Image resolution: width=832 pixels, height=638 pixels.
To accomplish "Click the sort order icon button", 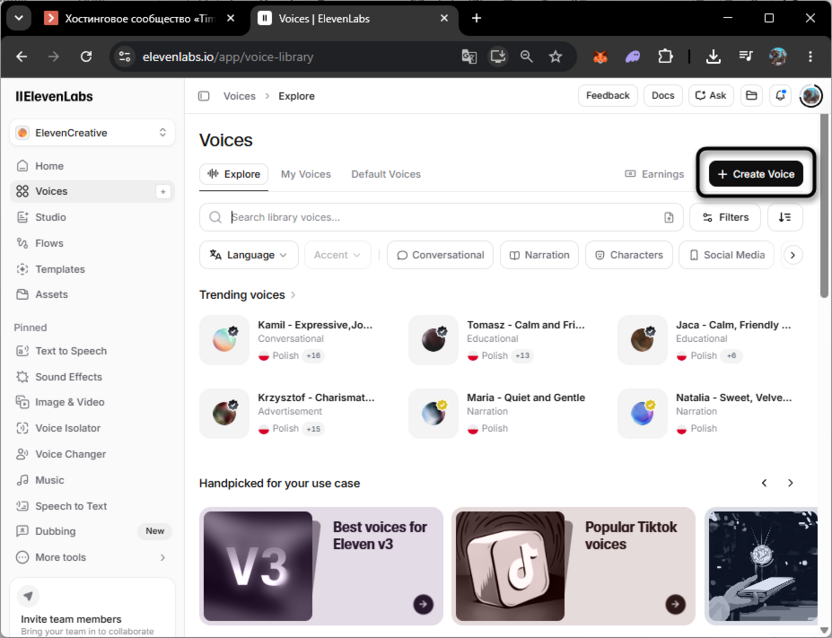I will [x=785, y=217].
